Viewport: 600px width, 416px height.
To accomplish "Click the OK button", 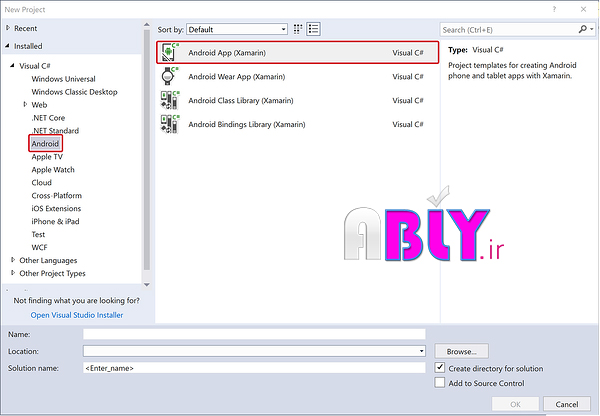I will (x=515, y=404).
